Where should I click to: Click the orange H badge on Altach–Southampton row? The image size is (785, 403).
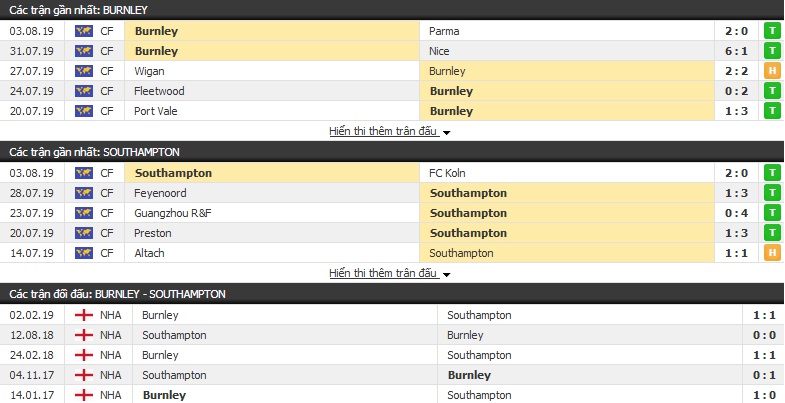tap(772, 253)
